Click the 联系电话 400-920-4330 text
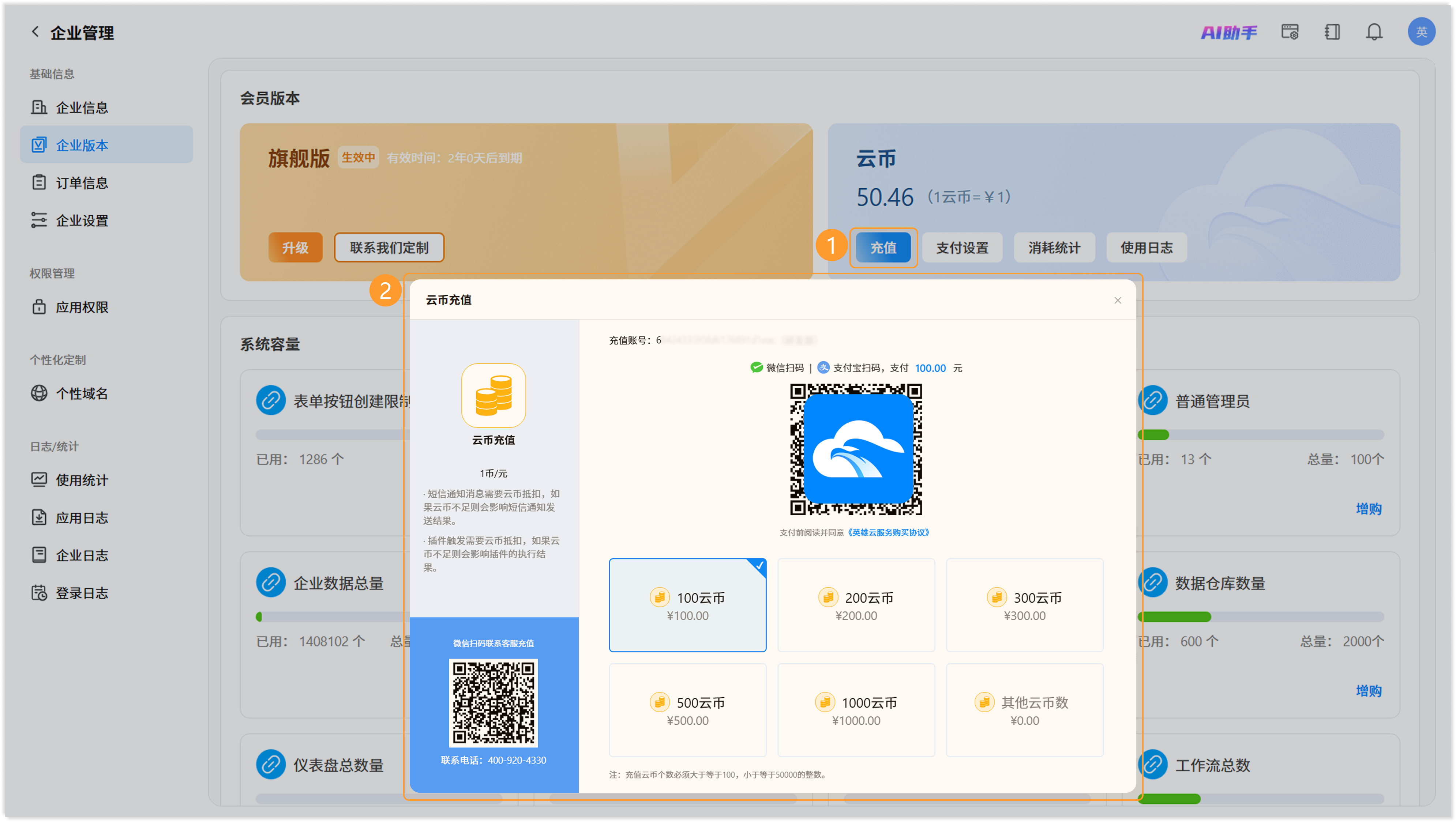 (x=494, y=760)
